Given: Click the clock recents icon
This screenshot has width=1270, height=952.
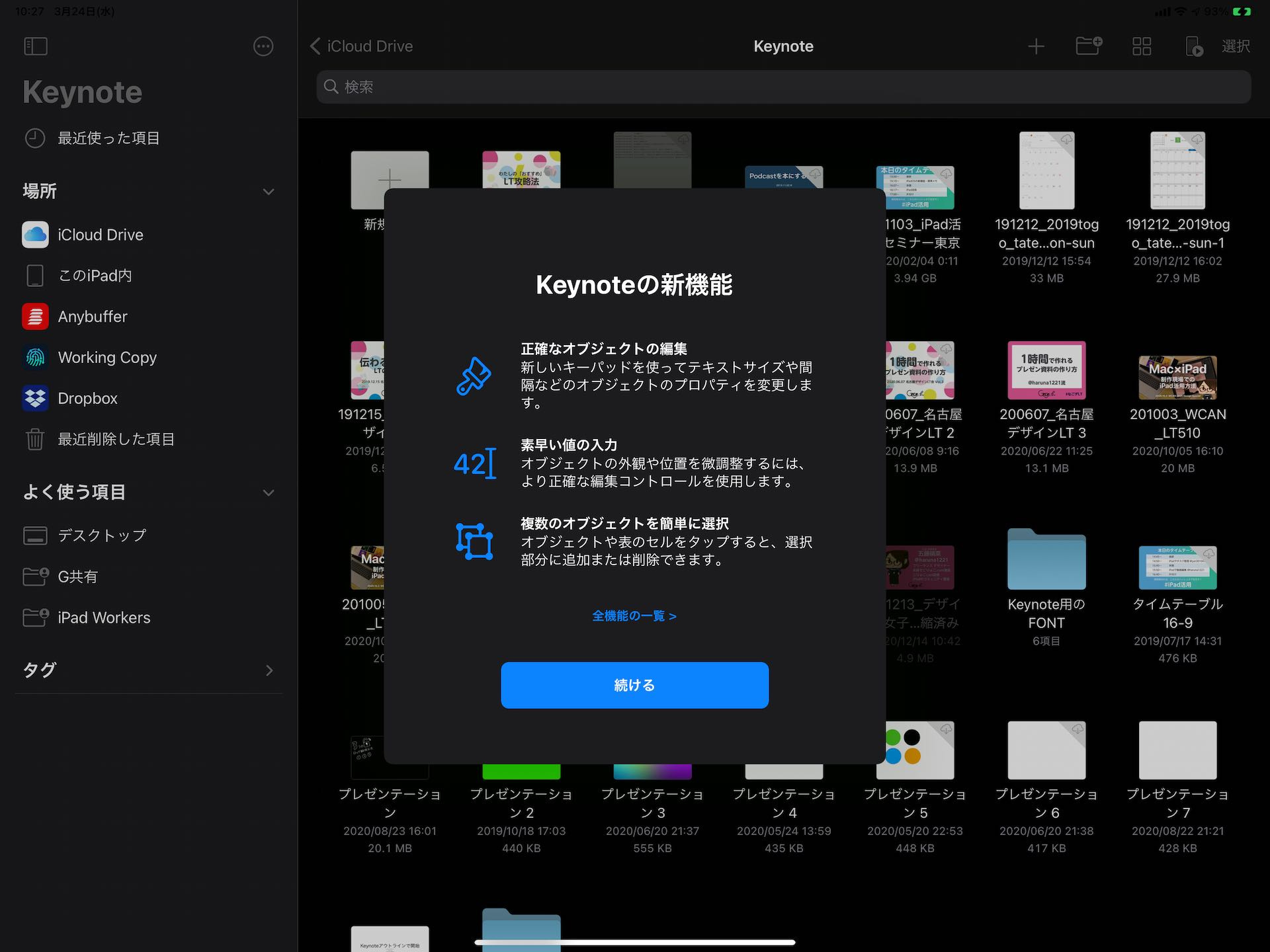Looking at the screenshot, I should [x=35, y=138].
